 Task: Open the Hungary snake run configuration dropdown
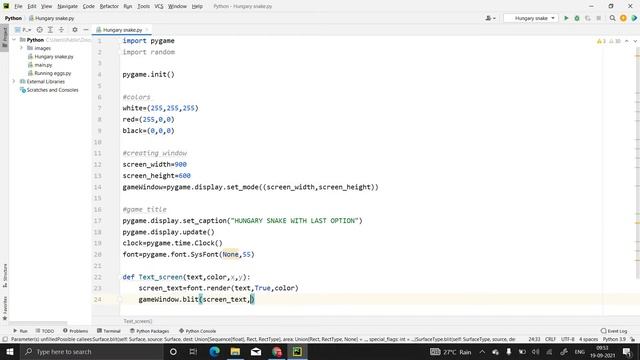[x=531, y=18]
